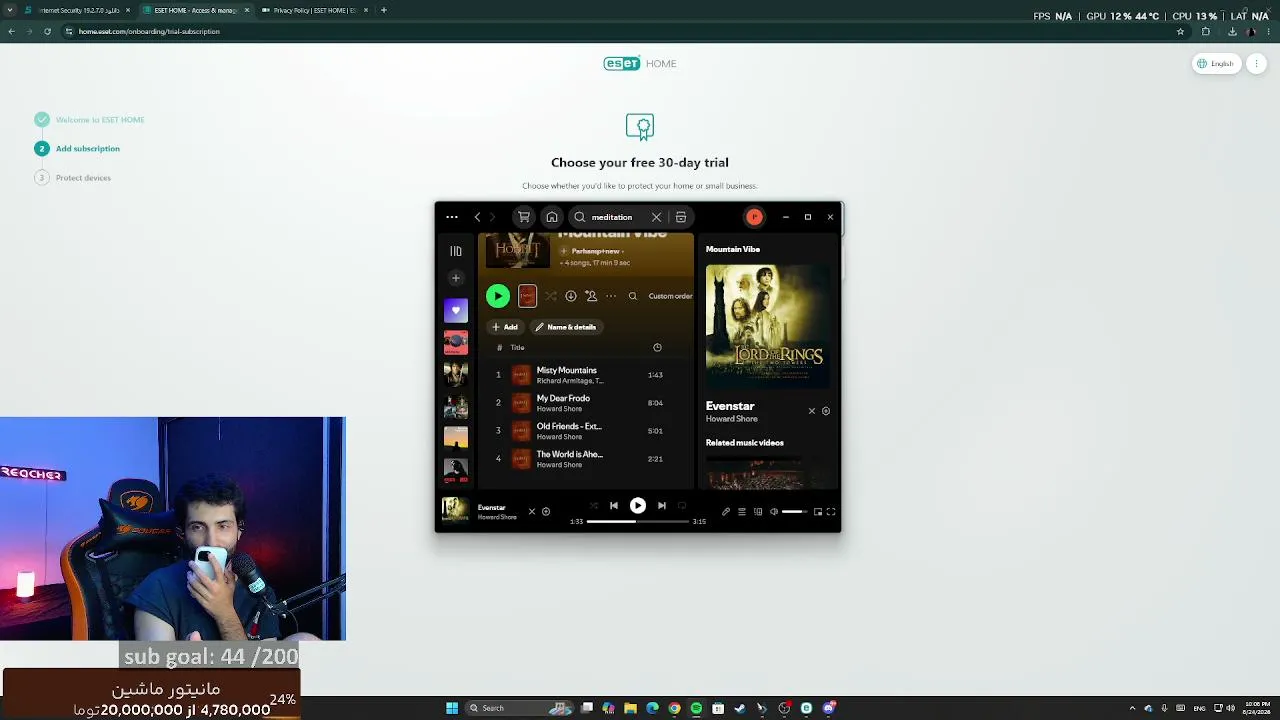This screenshot has height=720, width=1280.
Task: Bookmark this page with the star
Action: tap(1180, 31)
